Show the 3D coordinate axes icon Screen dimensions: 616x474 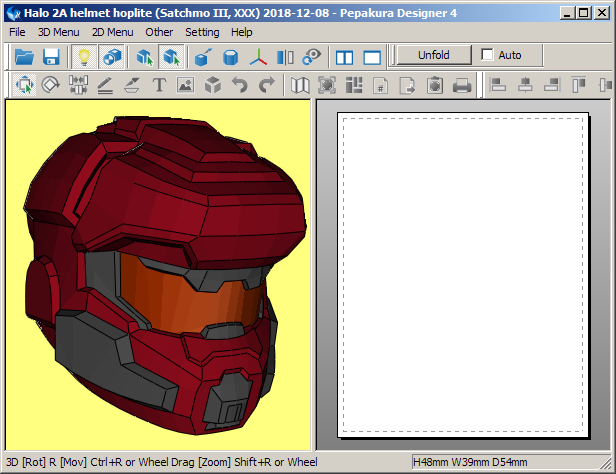pos(259,57)
